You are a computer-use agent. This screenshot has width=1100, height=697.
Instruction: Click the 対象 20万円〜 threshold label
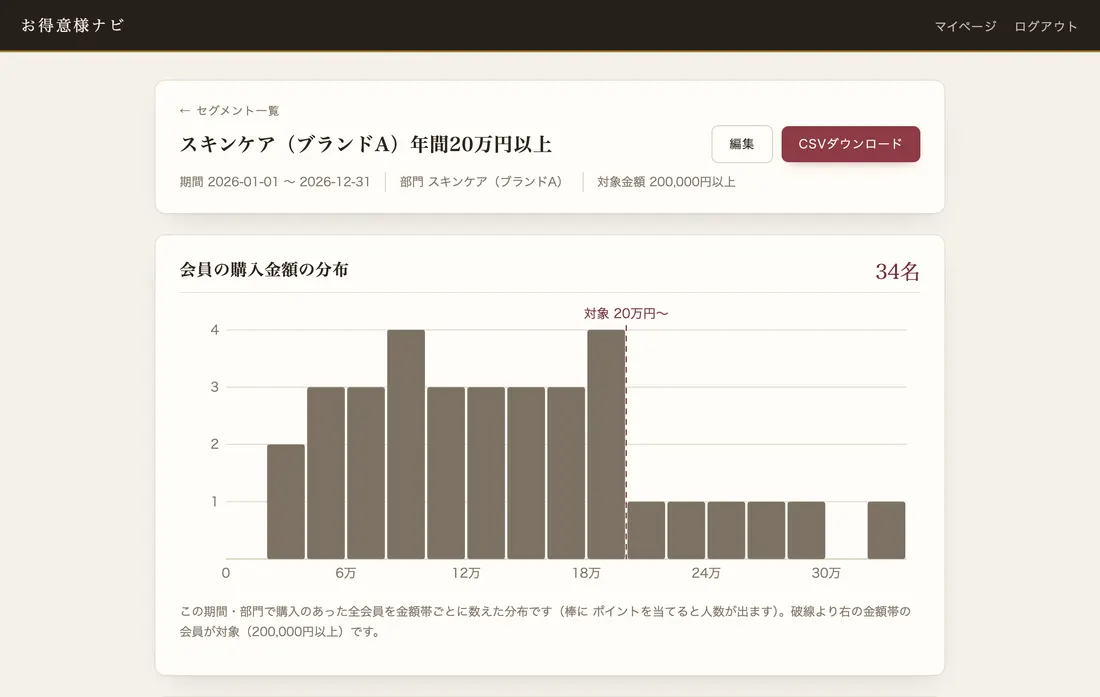pos(626,313)
